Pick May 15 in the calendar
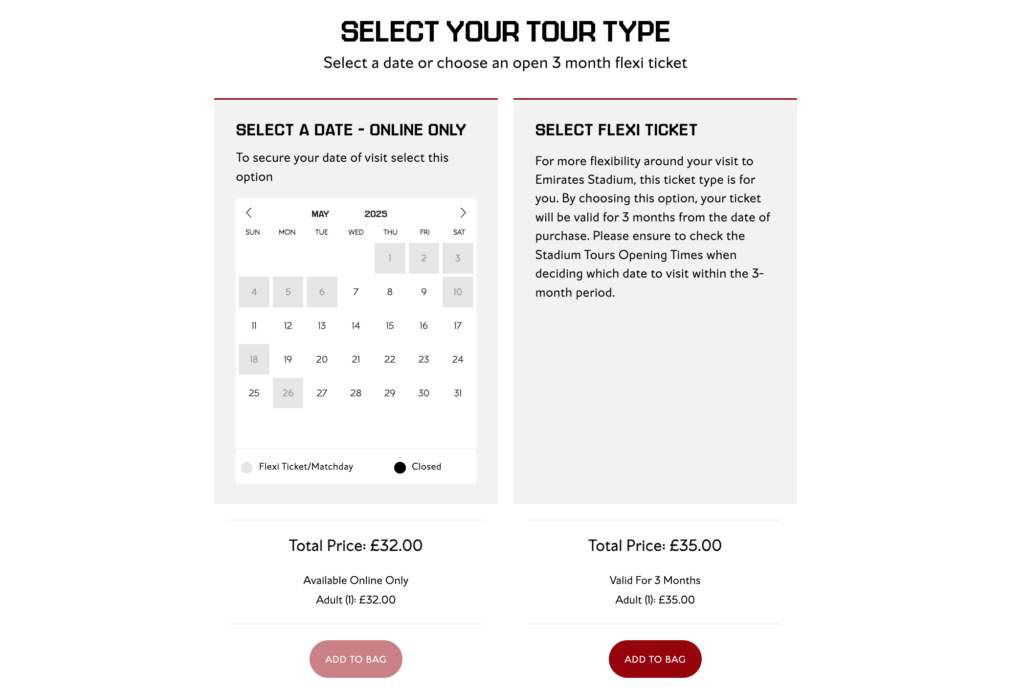Screen dimensions: 1024x693 coord(390,325)
